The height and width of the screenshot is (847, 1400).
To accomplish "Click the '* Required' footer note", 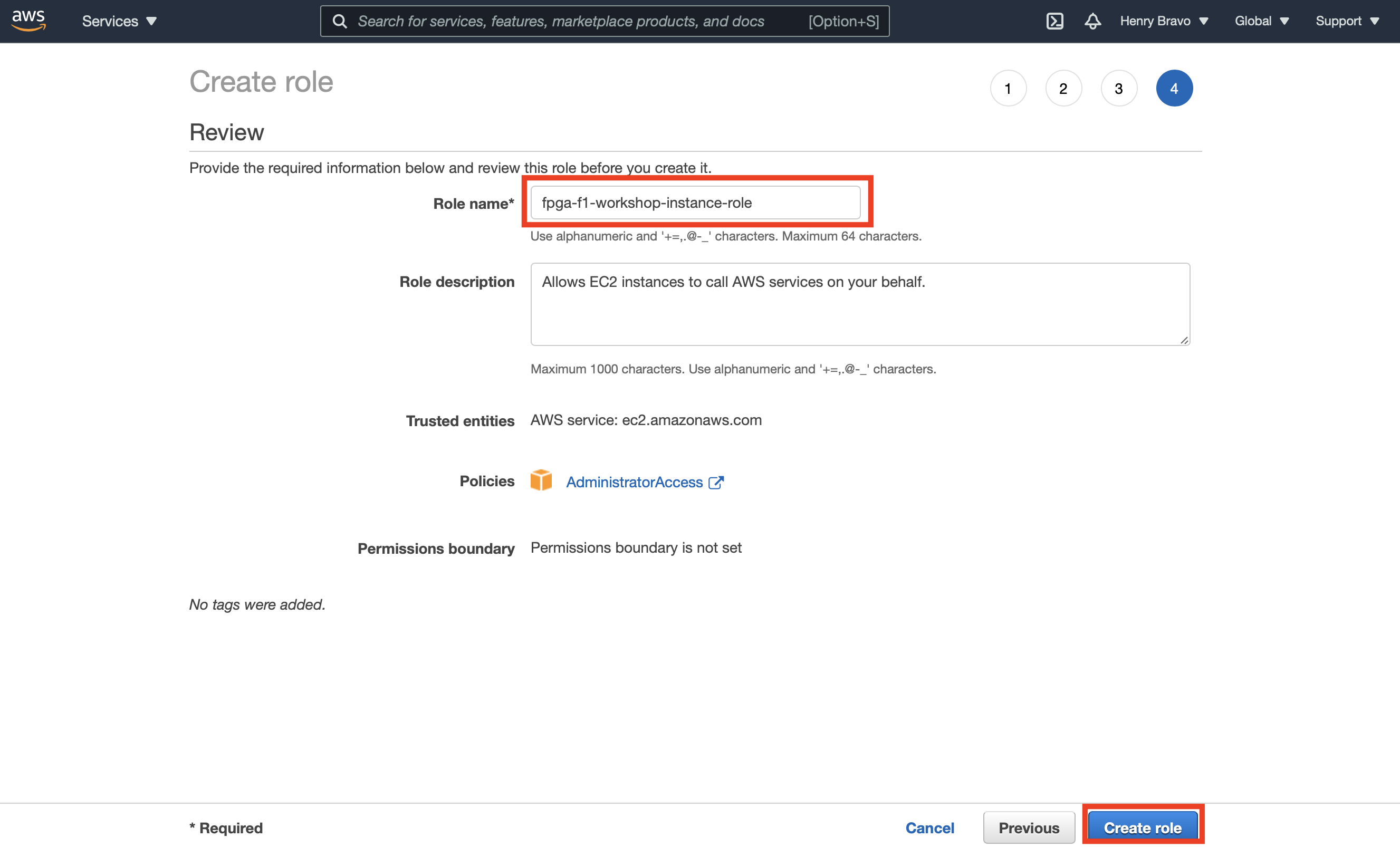I will pyautogui.click(x=226, y=827).
